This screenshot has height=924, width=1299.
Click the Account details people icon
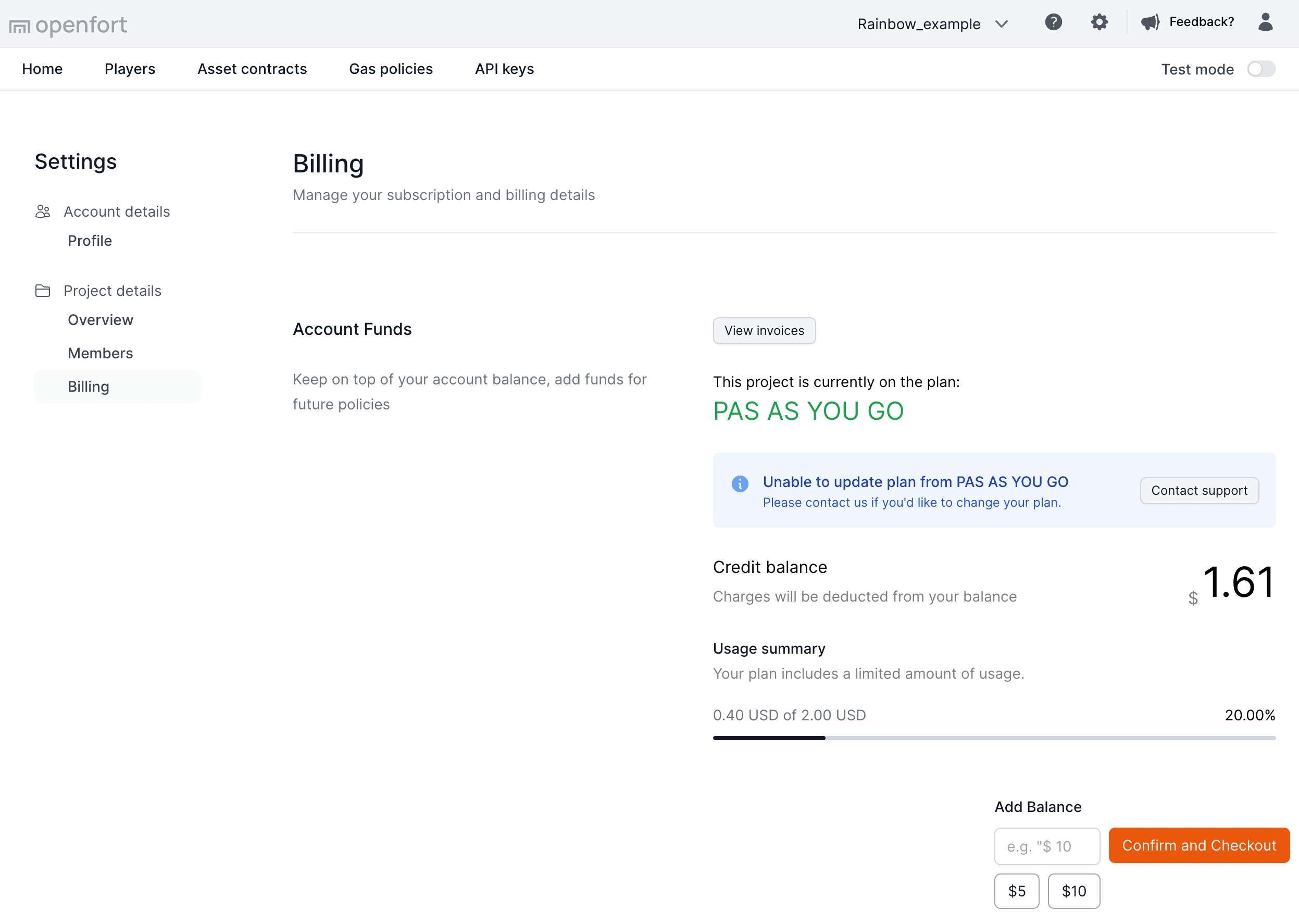tap(43, 211)
